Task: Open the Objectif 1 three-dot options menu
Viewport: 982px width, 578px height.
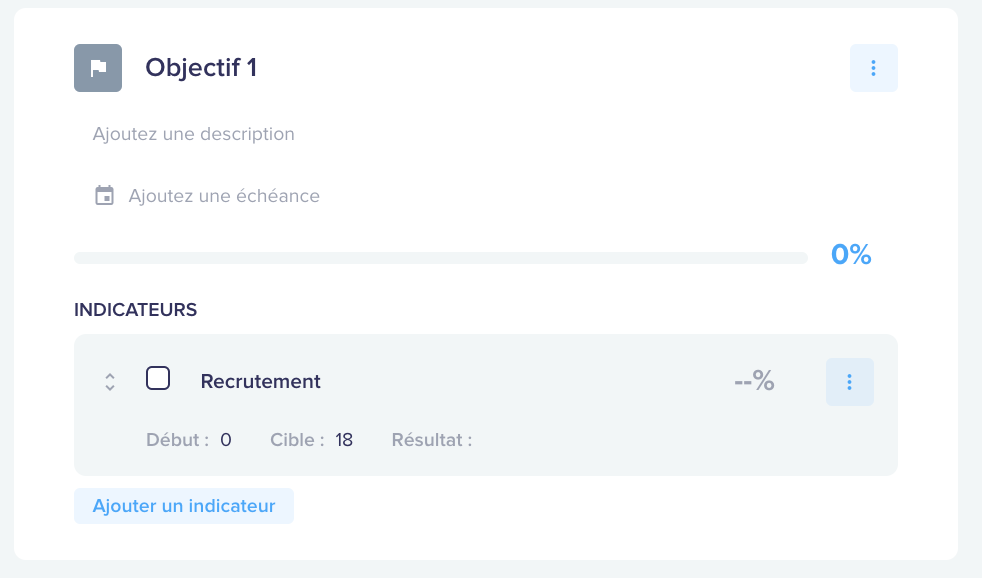Action: [x=874, y=68]
